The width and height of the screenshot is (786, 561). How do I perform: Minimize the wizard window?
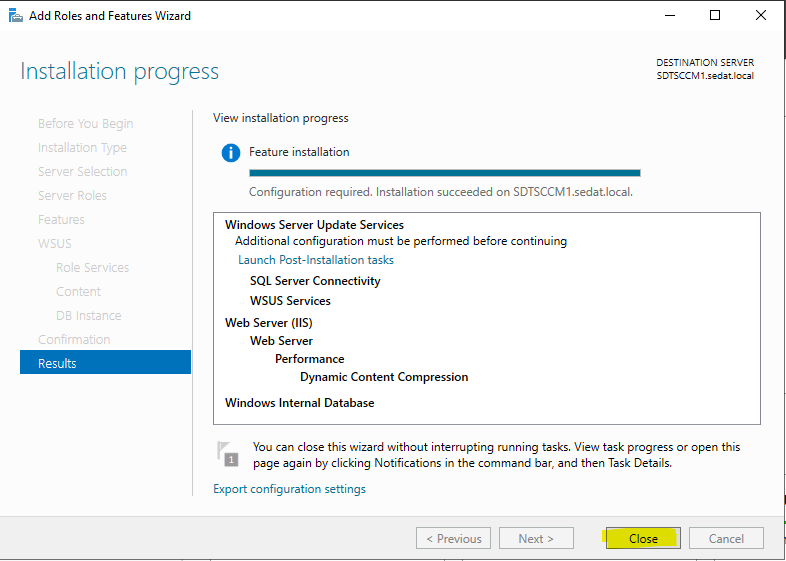pyautogui.click(x=670, y=16)
